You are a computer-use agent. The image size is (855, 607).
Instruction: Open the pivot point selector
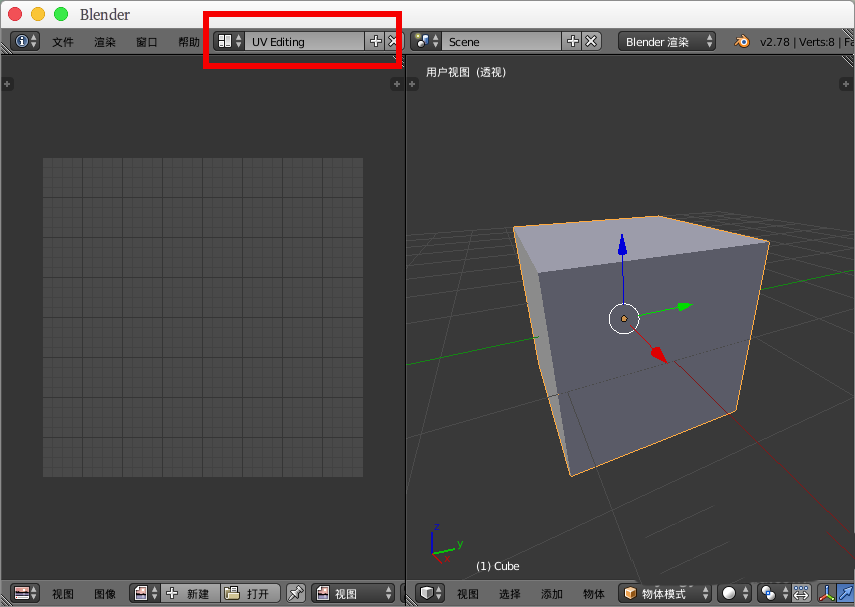point(774,593)
